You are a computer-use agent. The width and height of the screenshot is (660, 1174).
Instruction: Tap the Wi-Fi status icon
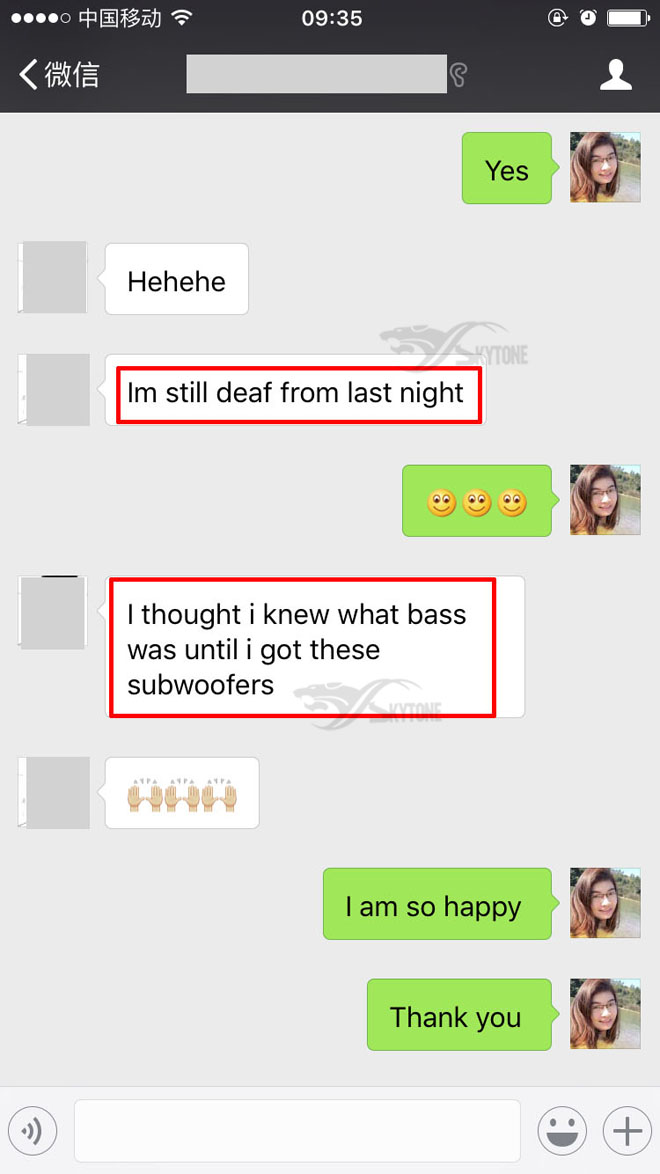[182, 18]
